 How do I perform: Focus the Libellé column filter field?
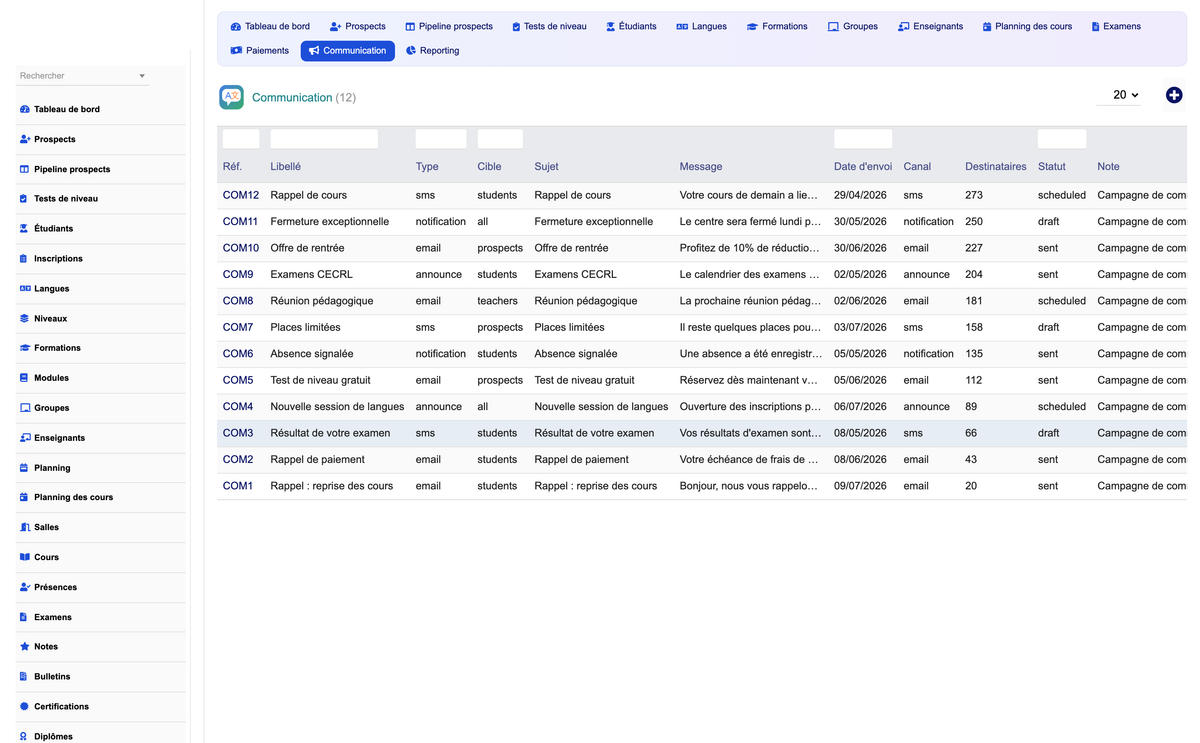point(324,139)
